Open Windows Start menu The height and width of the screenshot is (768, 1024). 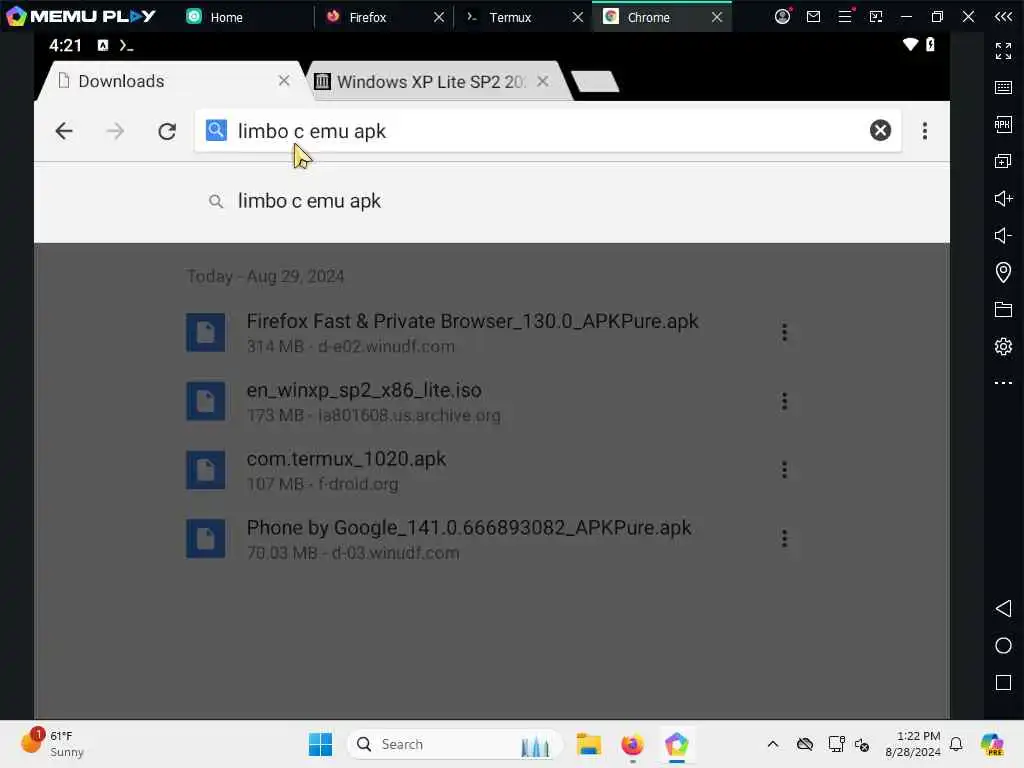pyautogui.click(x=320, y=744)
